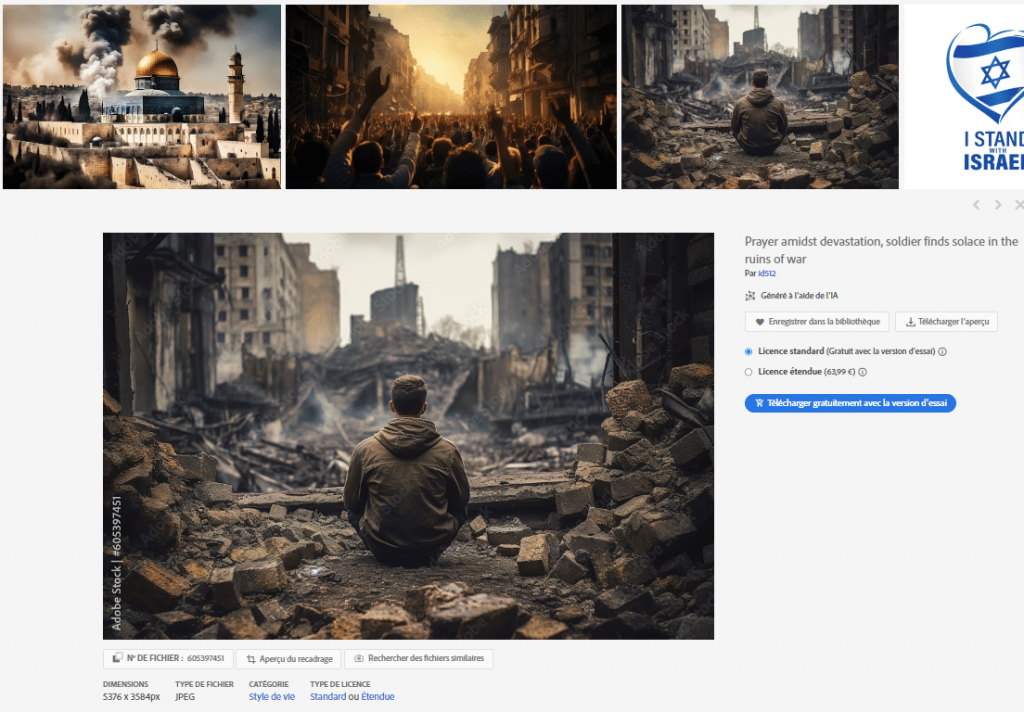The width and height of the screenshot is (1024, 712).
Task: Open the Dome of the Rock thumbnail
Action: point(142,97)
